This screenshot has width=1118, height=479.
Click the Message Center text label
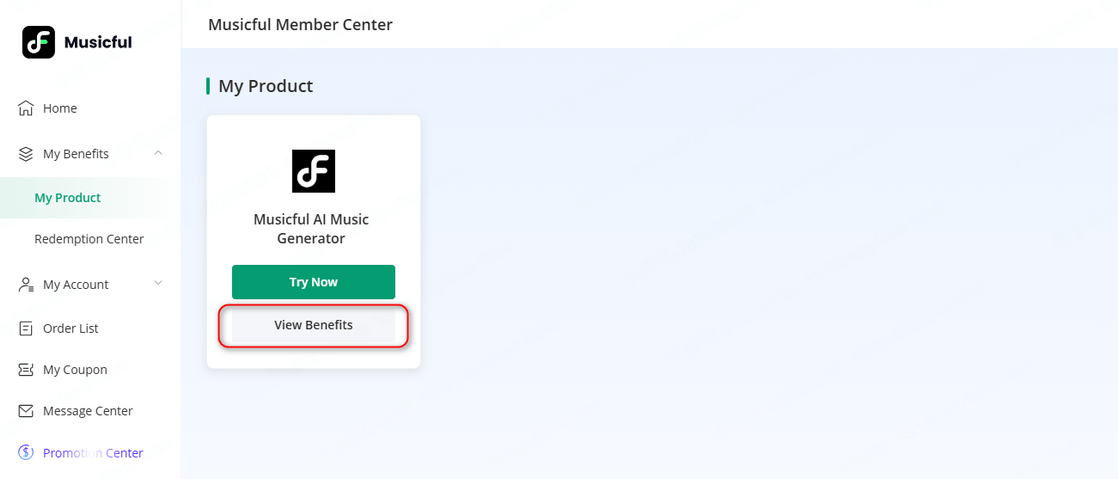pyautogui.click(x=88, y=411)
